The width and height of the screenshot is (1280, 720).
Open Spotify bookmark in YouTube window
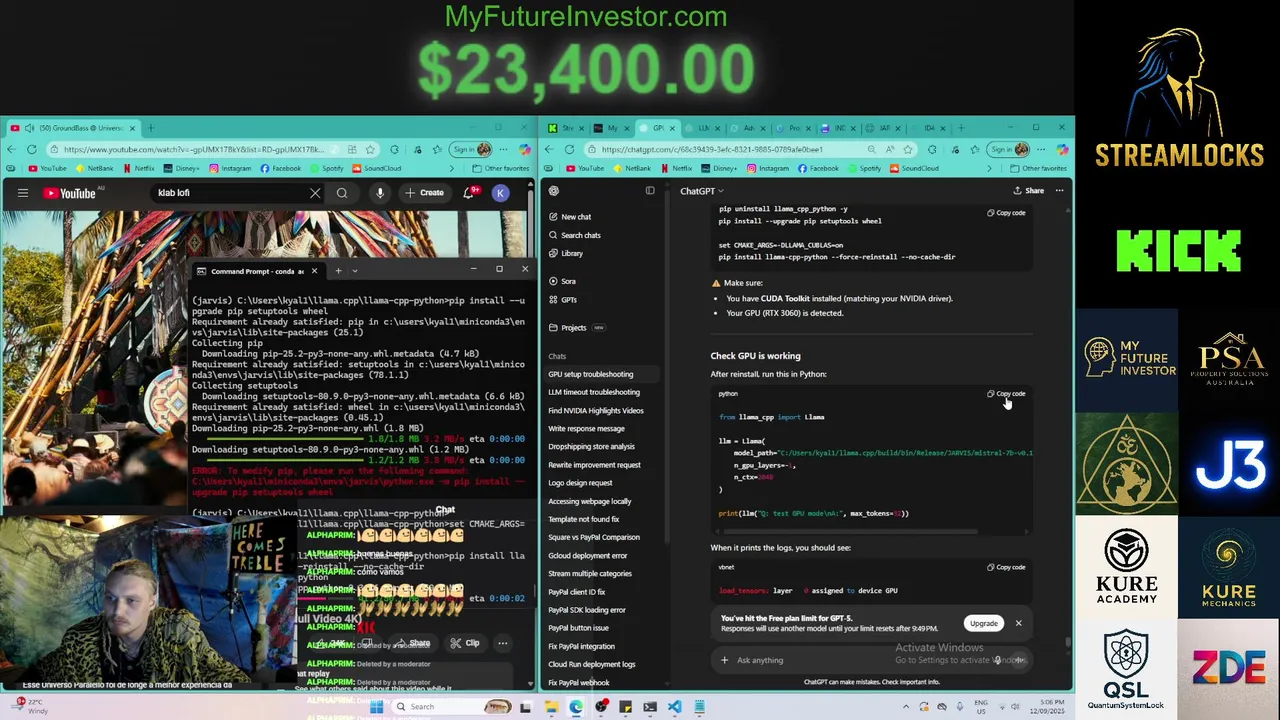coord(328,168)
